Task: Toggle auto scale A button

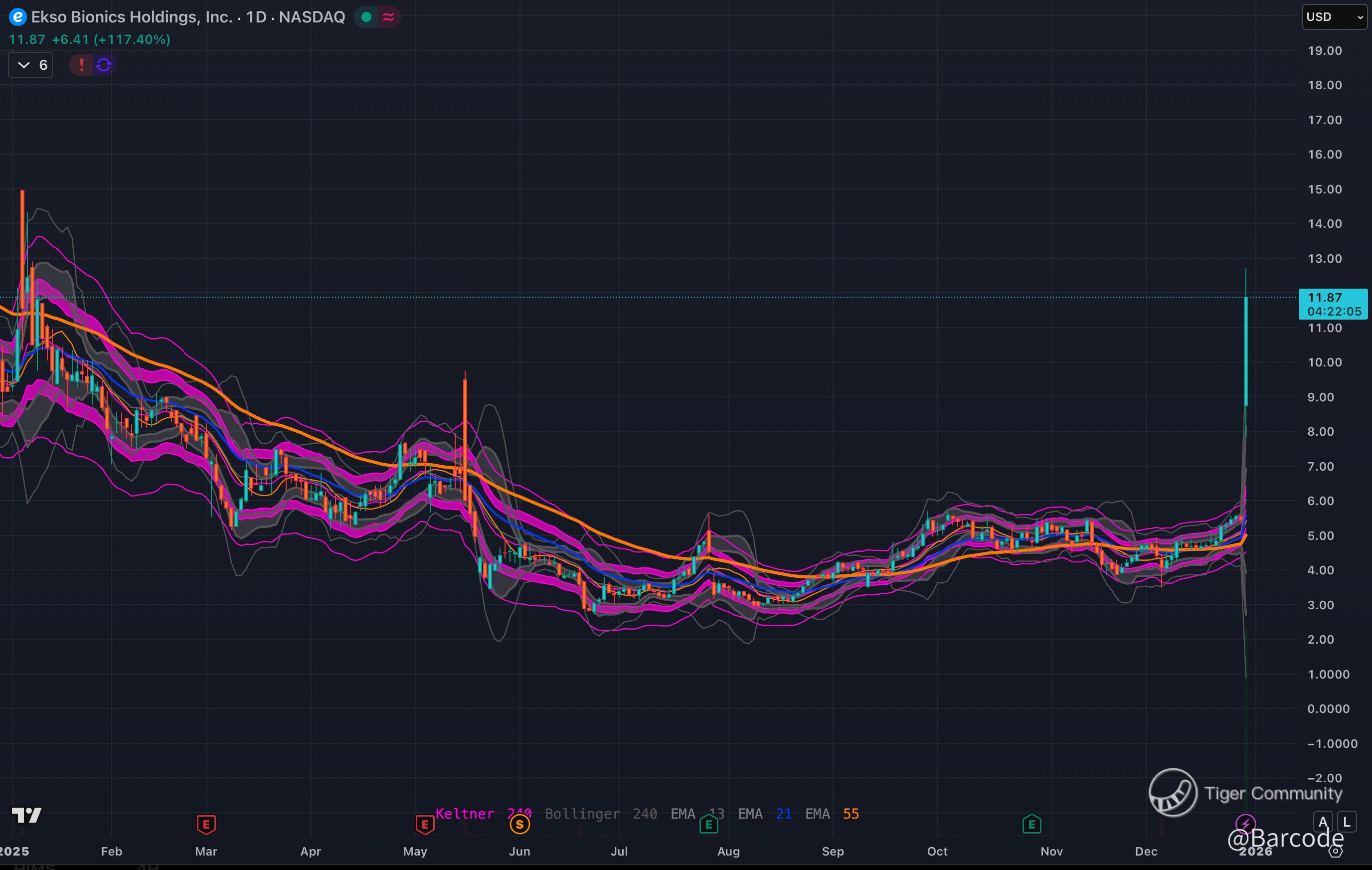Action: click(x=1323, y=822)
